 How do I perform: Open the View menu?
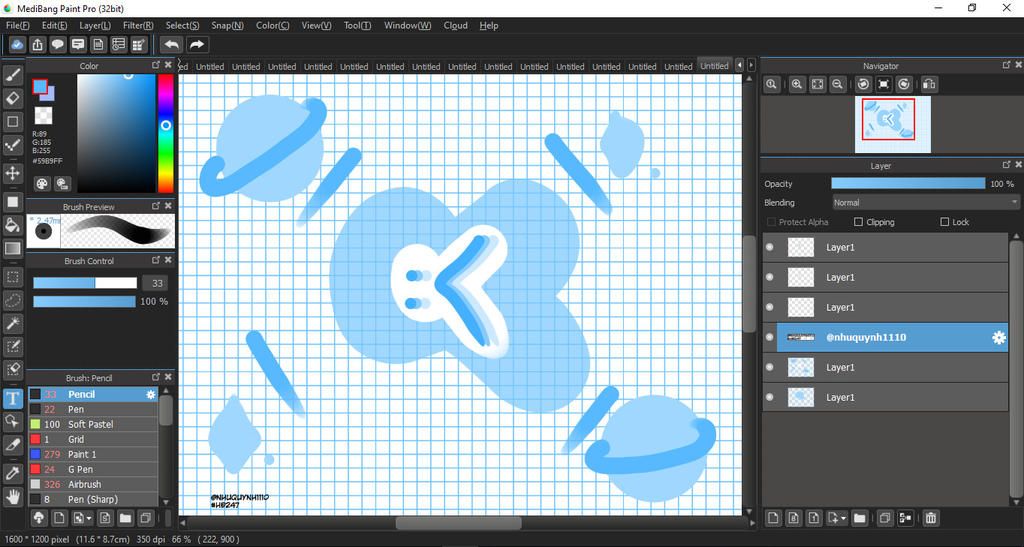(316, 25)
